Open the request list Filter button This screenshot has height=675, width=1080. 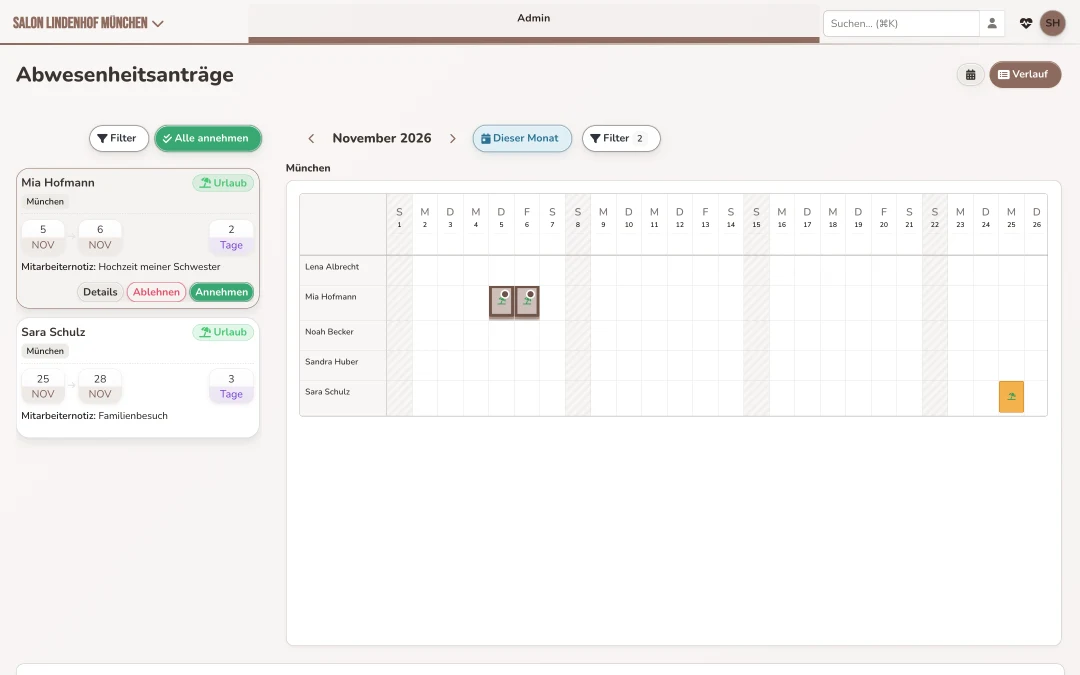(118, 138)
